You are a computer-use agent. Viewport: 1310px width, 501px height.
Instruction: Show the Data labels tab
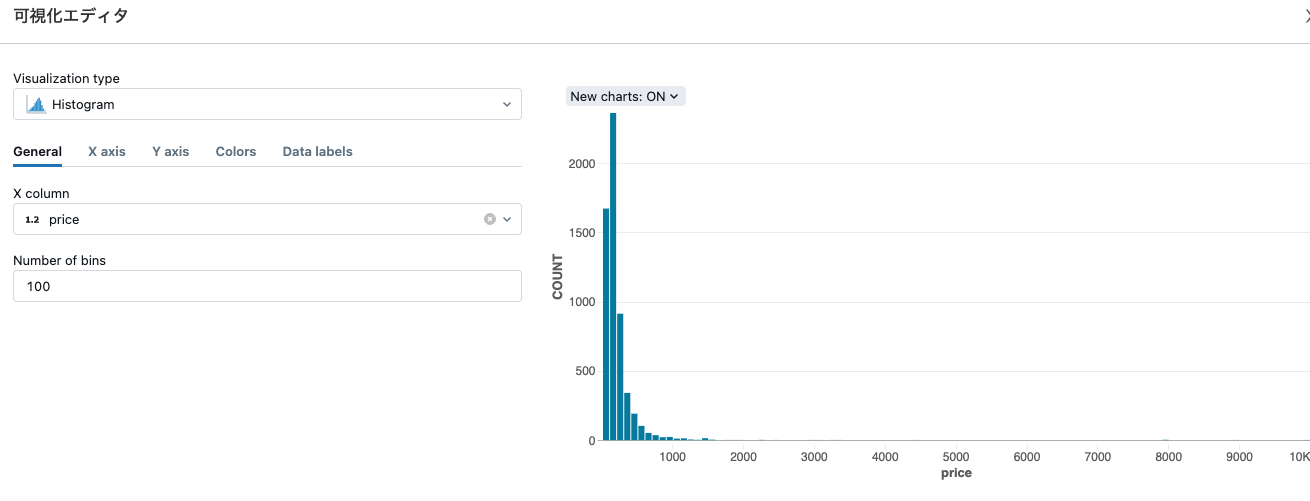click(317, 152)
